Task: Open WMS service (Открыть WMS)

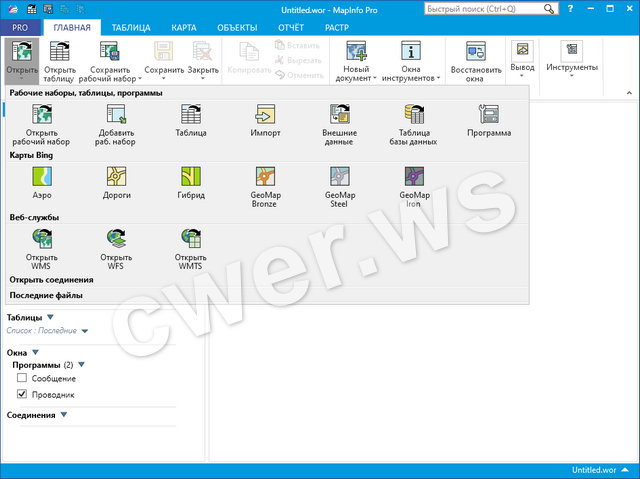Action: (x=43, y=245)
